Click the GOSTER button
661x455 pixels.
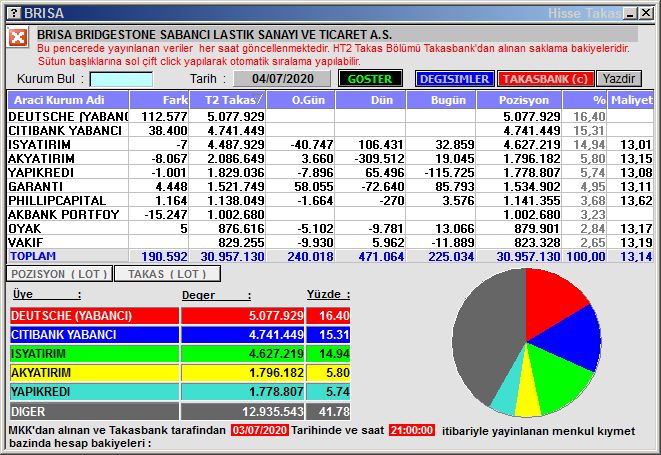(x=370, y=79)
